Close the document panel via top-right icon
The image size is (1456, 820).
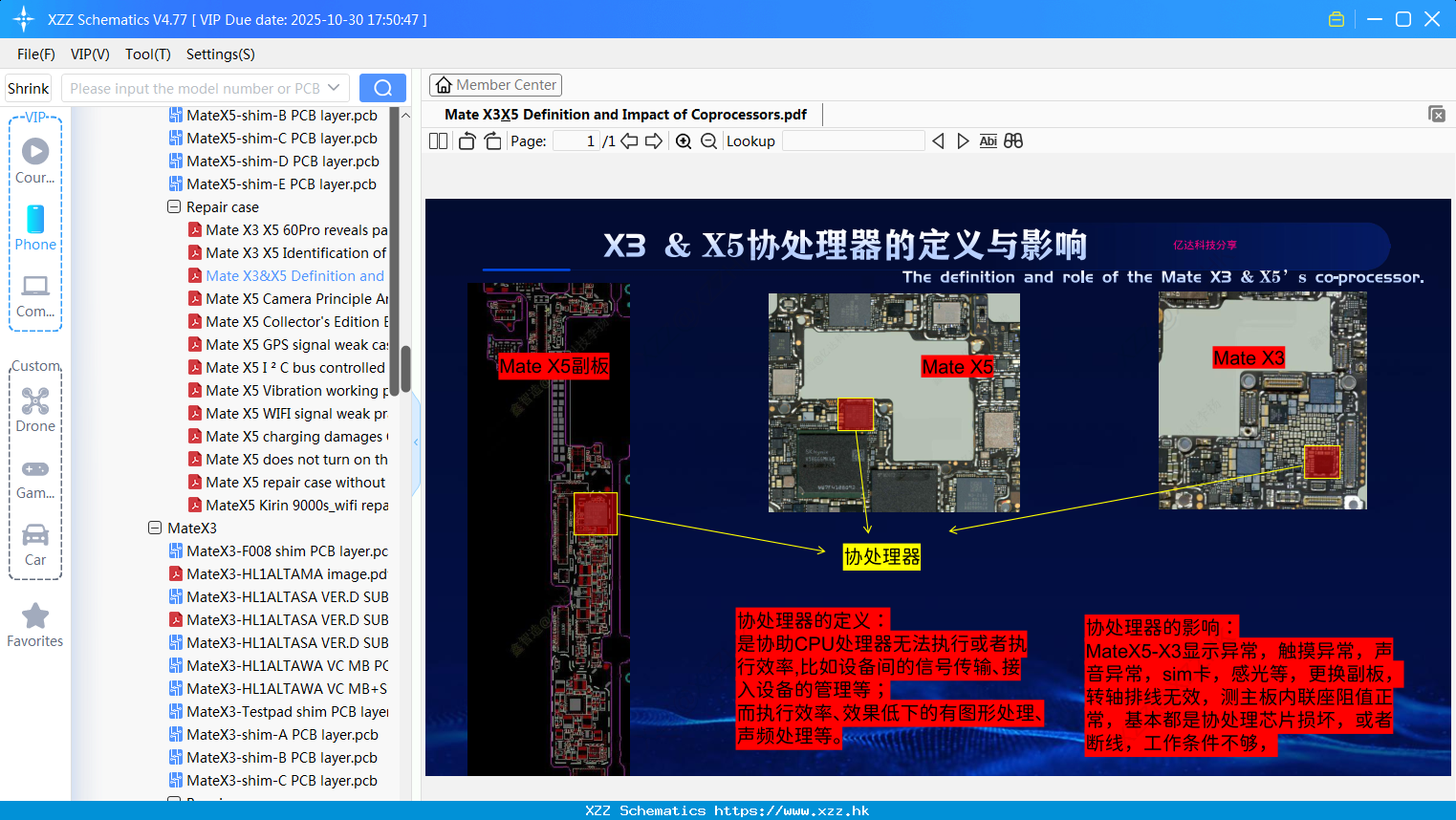click(1437, 114)
